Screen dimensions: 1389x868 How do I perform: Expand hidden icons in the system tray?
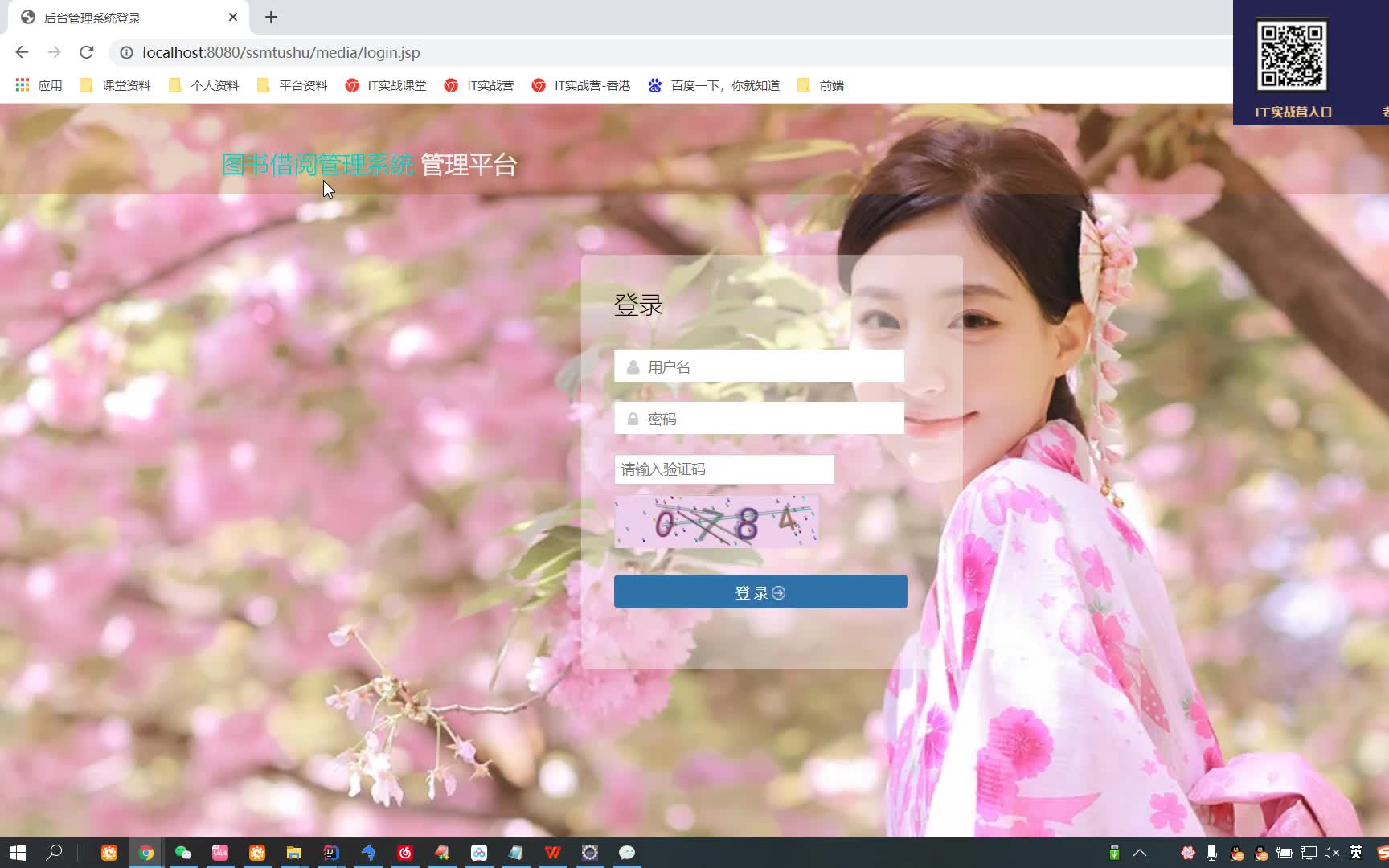(x=1141, y=853)
